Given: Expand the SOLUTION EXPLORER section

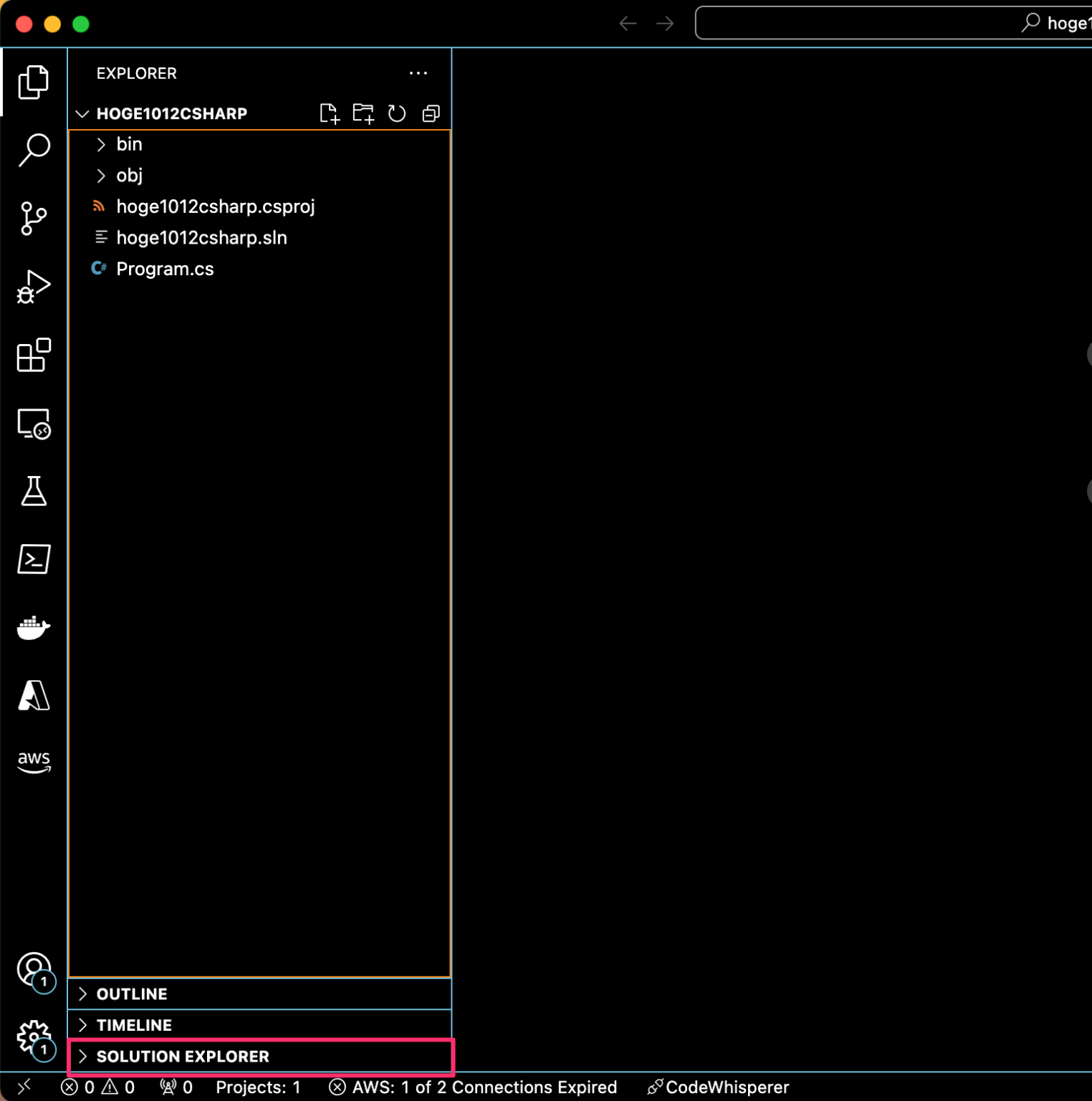Looking at the screenshot, I should [x=183, y=1057].
